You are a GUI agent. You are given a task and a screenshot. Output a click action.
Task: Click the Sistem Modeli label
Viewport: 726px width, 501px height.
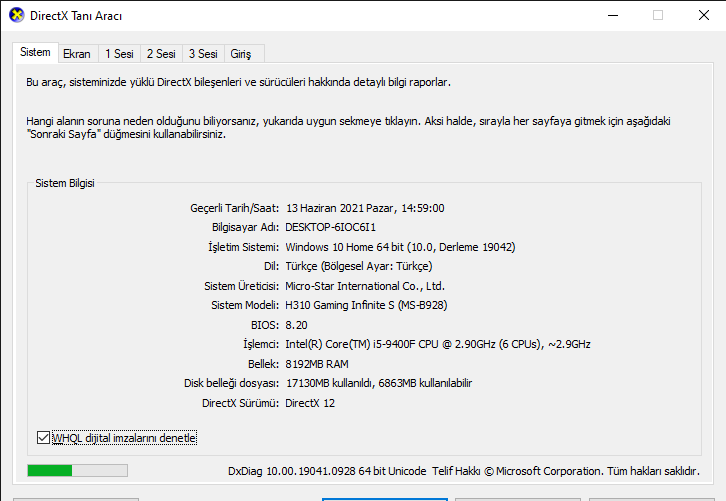245,305
